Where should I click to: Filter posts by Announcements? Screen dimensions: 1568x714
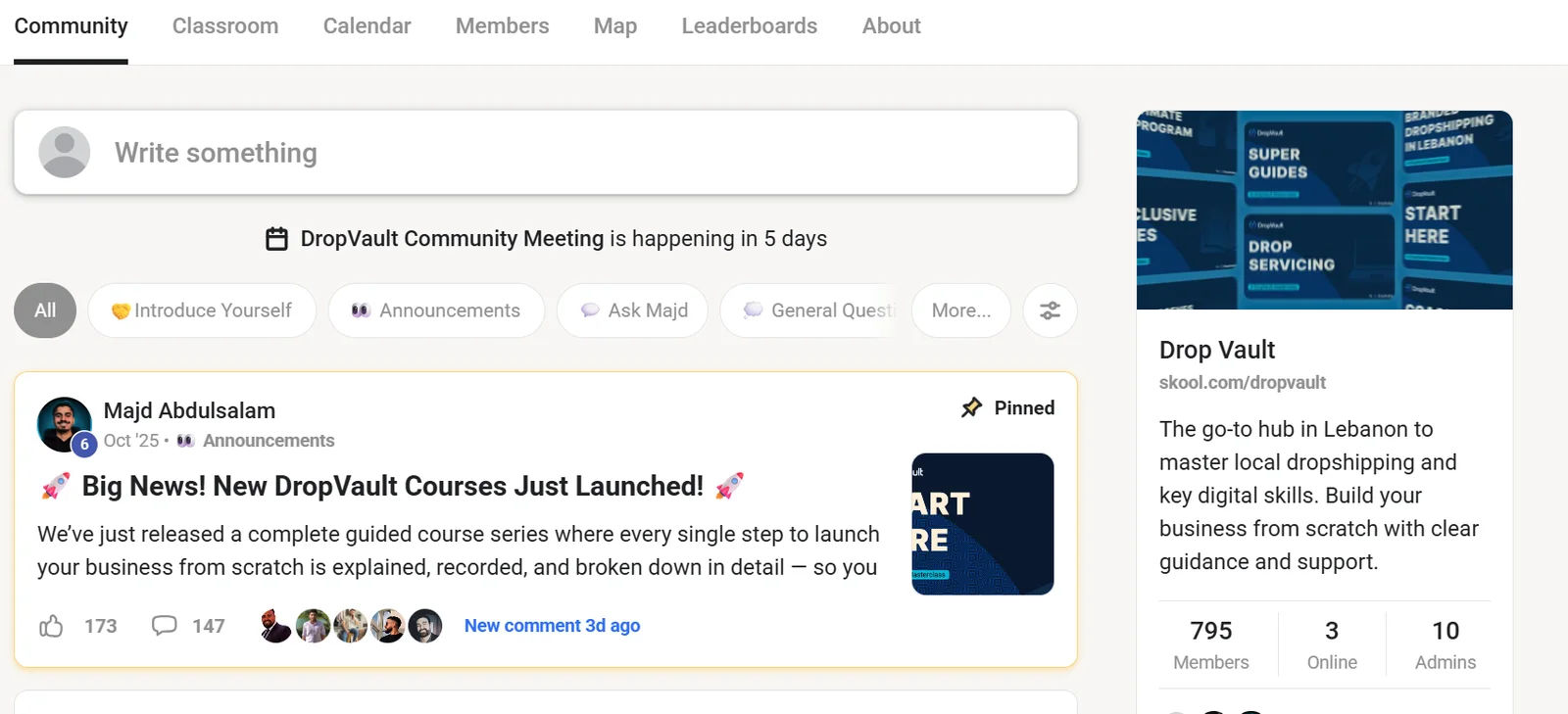pyautogui.click(x=436, y=310)
